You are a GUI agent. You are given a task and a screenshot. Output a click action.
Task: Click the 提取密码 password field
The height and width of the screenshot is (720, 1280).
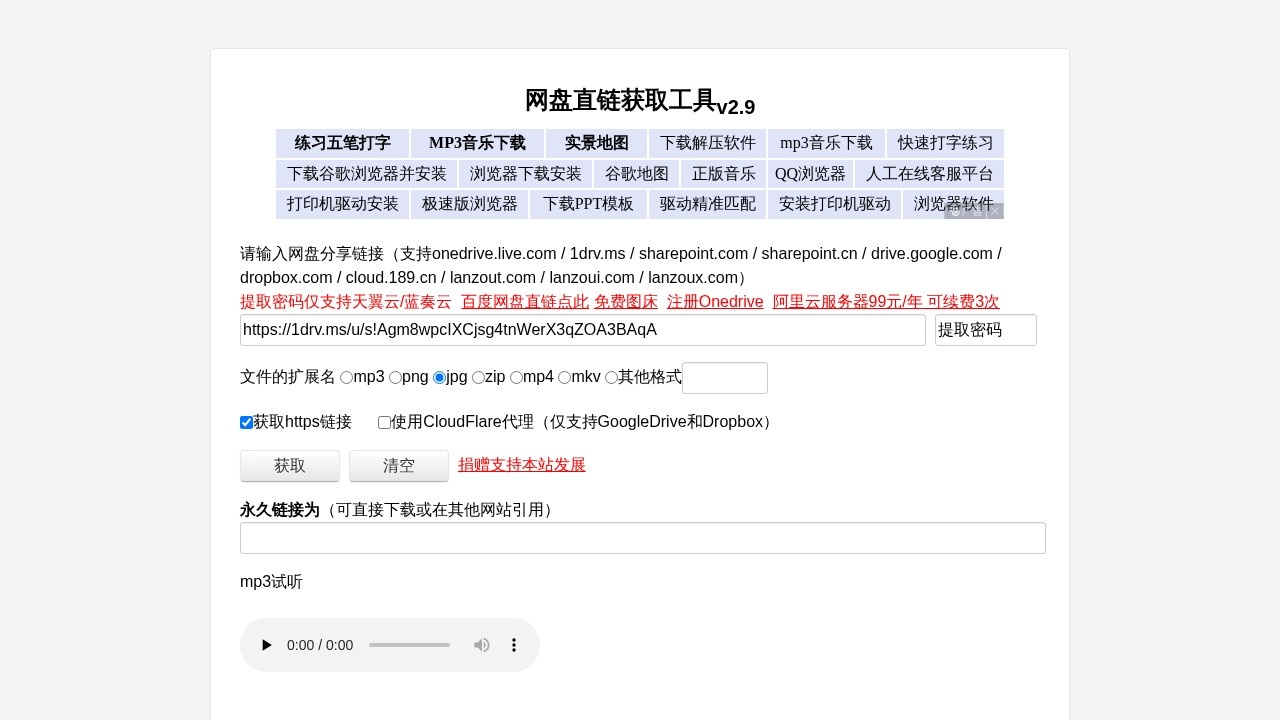pyautogui.click(x=986, y=330)
